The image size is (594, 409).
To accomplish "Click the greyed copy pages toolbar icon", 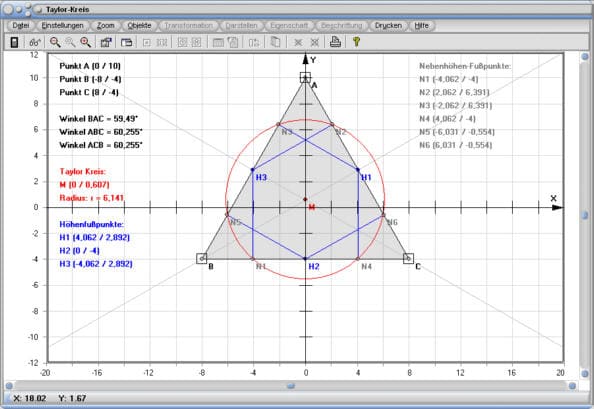I will (275, 42).
